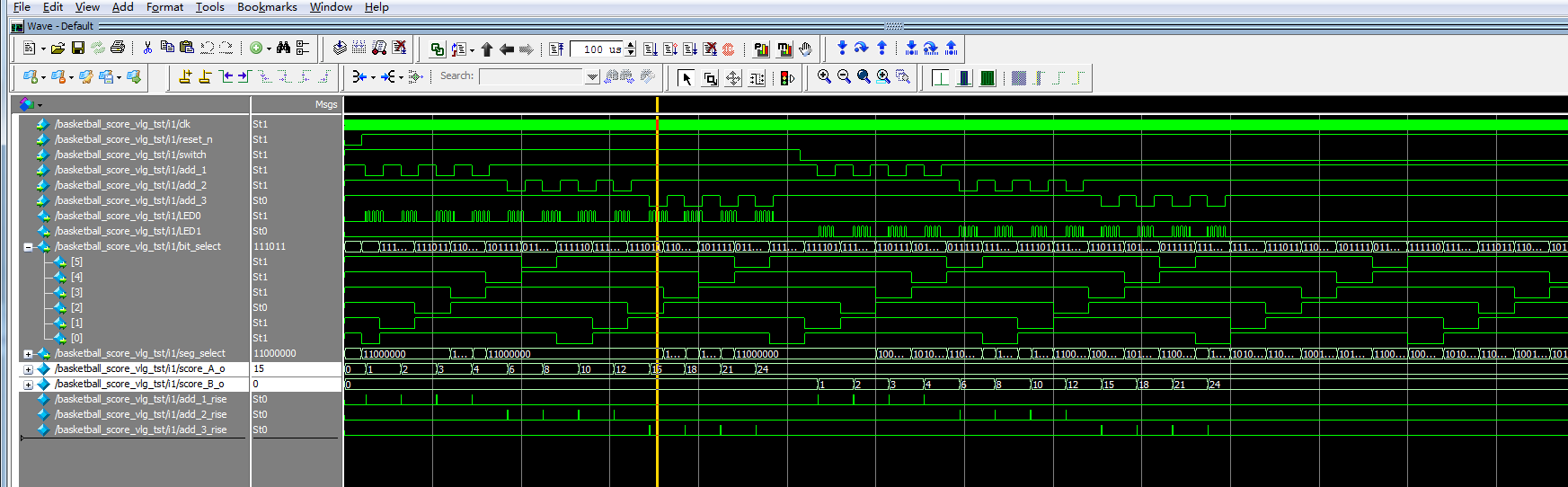This screenshot has height=487, width=1568.
Task: Click the Zoom In magnifier icon
Action: (824, 77)
